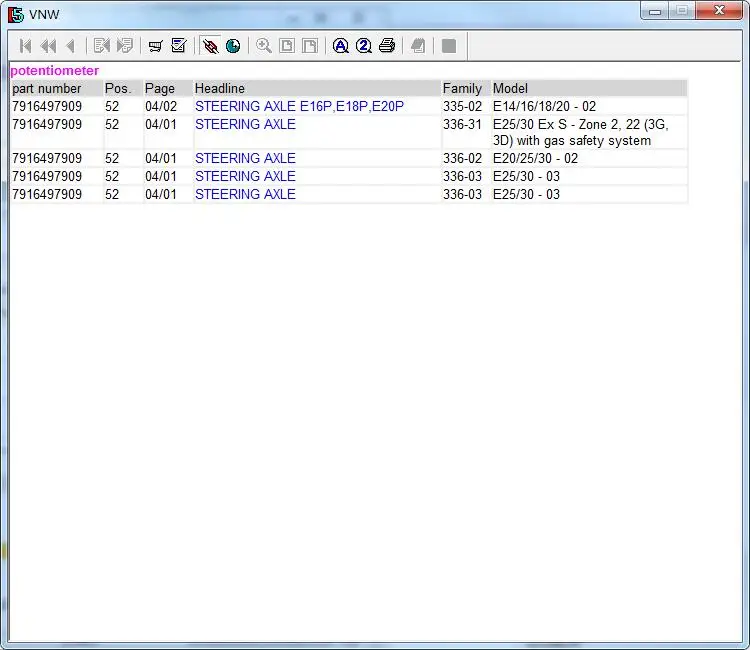Screen dimensions: 750x650
Task: Select part number 7916497909 in 335-02 row
Action: click(47, 106)
